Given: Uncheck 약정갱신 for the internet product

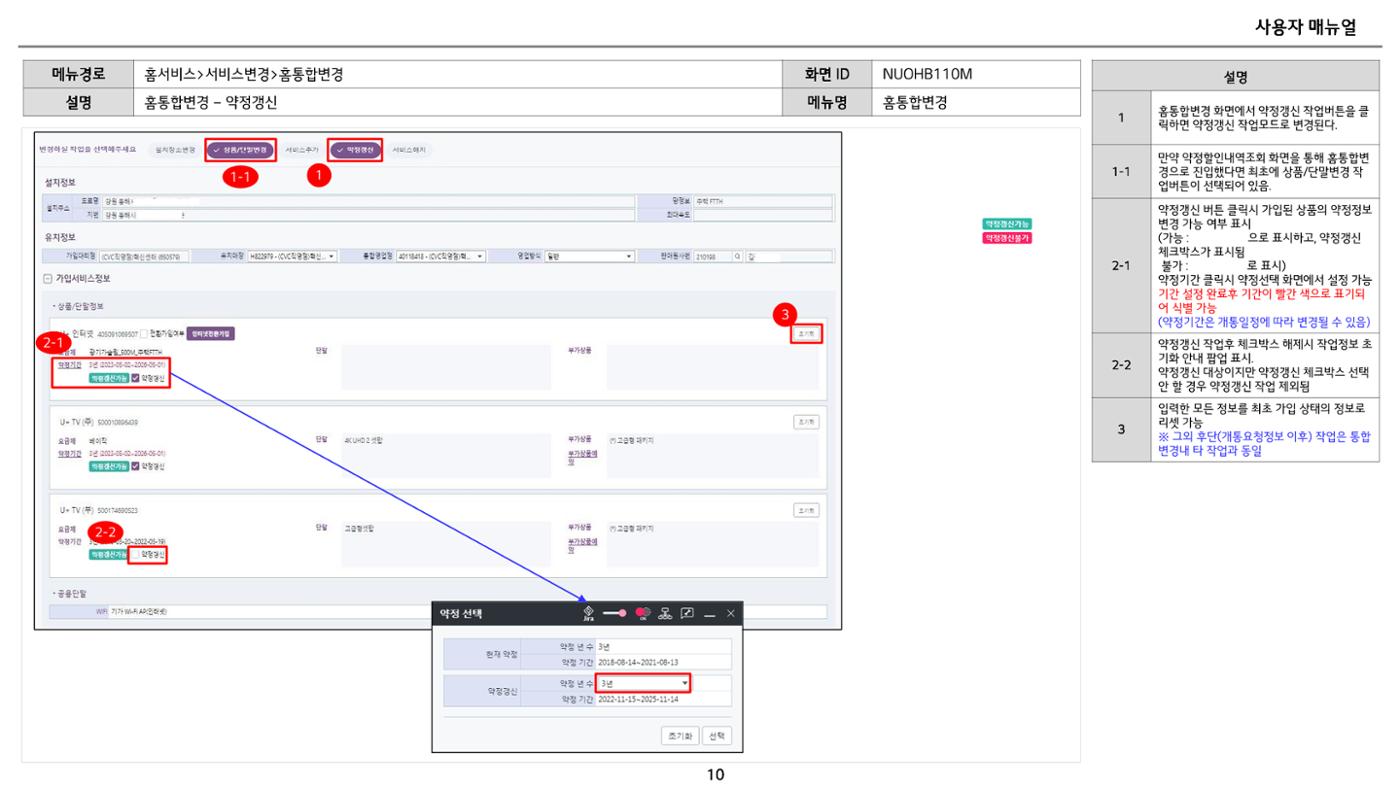Looking at the screenshot, I should point(137,379).
